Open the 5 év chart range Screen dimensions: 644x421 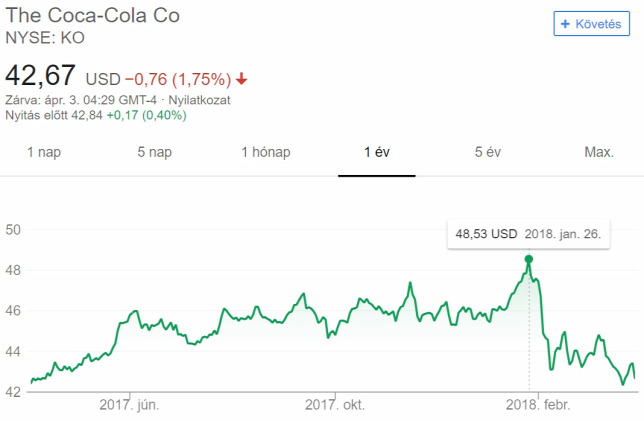click(x=488, y=152)
